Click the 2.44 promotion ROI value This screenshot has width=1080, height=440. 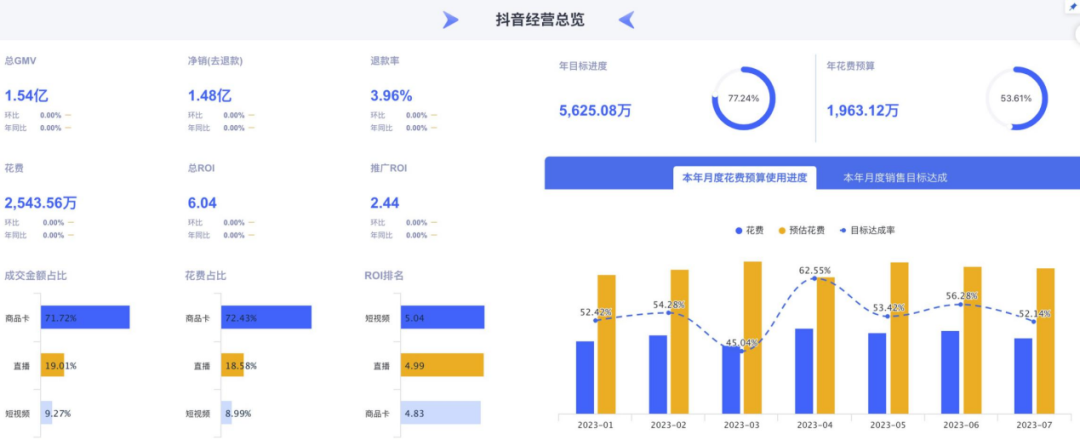pyautogui.click(x=384, y=203)
